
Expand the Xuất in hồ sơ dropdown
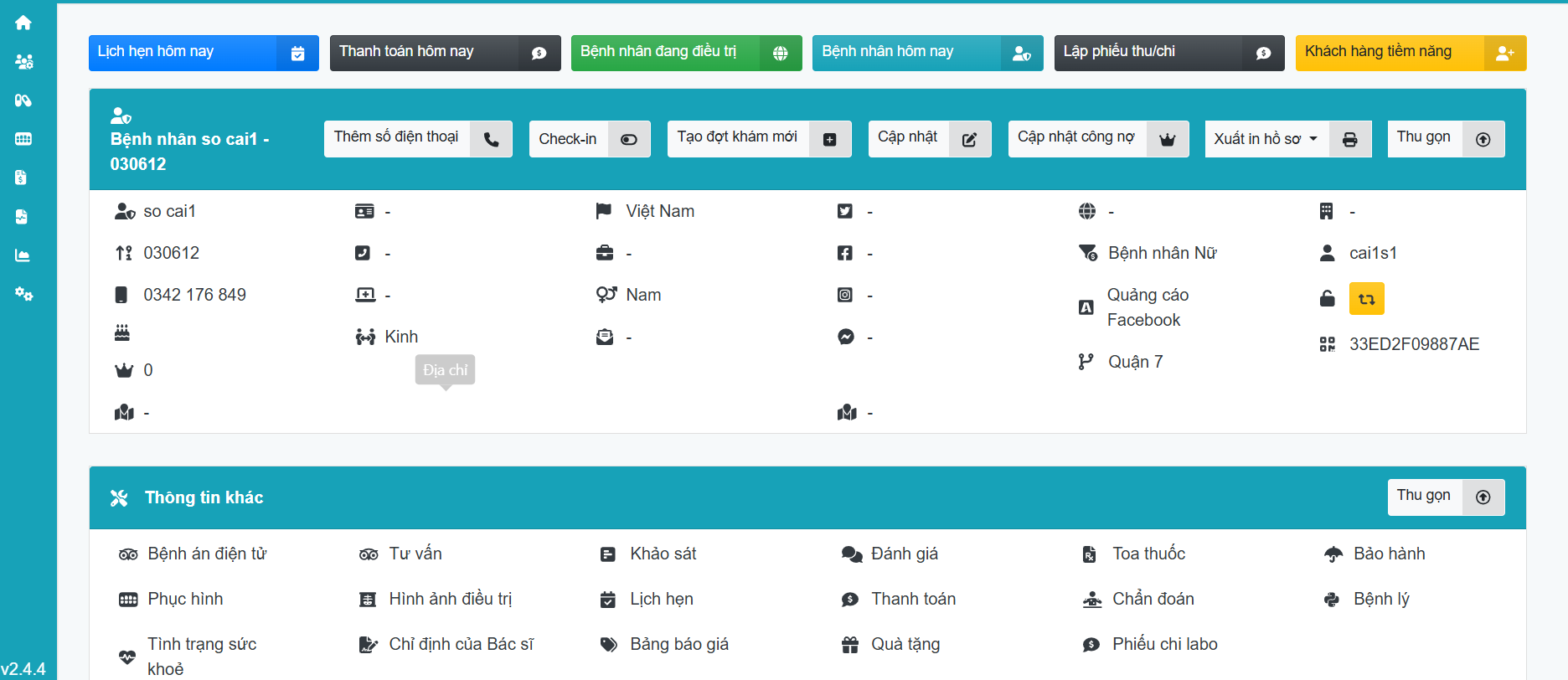pyautogui.click(x=1265, y=139)
